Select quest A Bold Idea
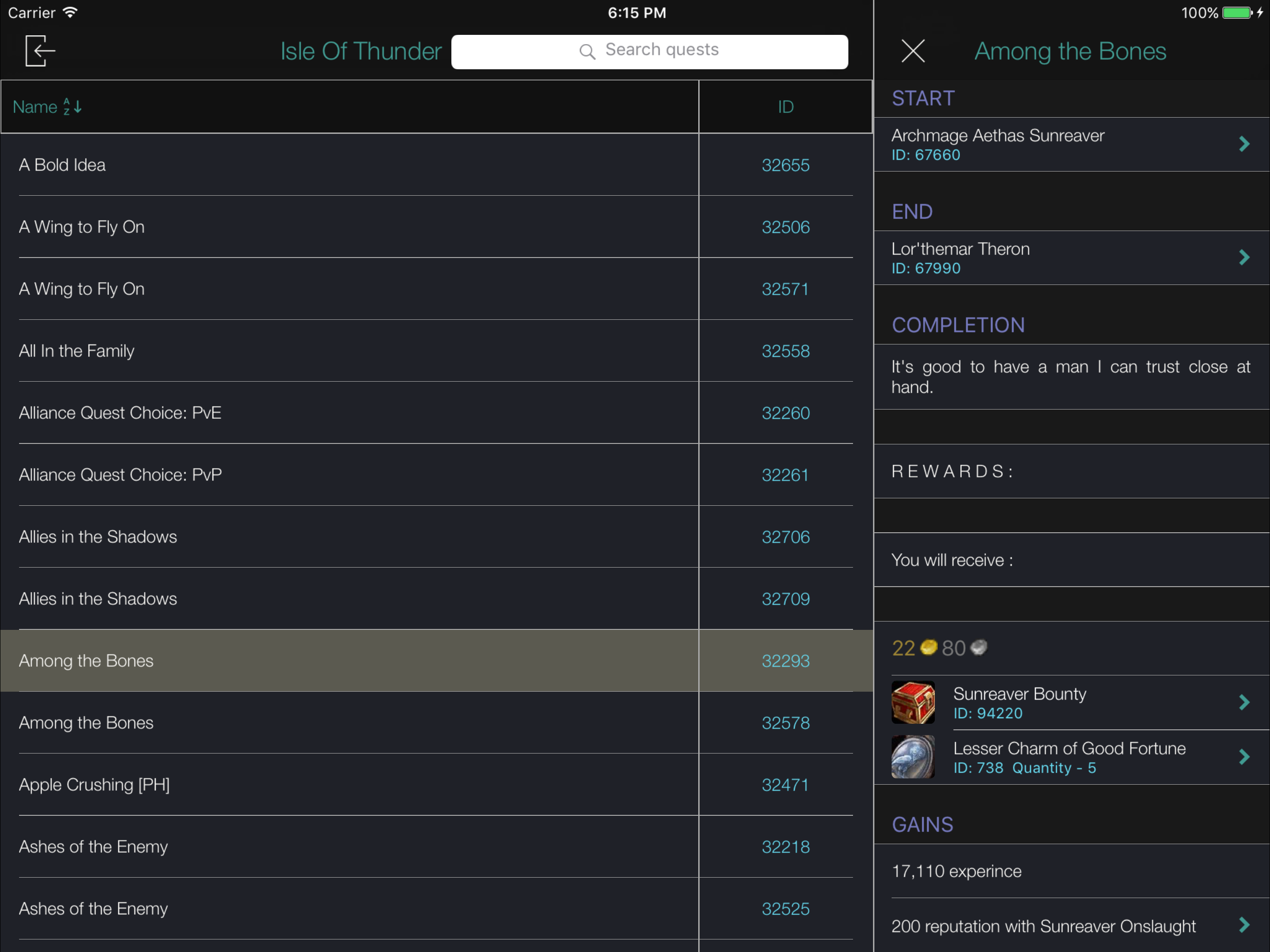Image resolution: width=1270 pixels, height=952 pixels. [x=62, y=165]
